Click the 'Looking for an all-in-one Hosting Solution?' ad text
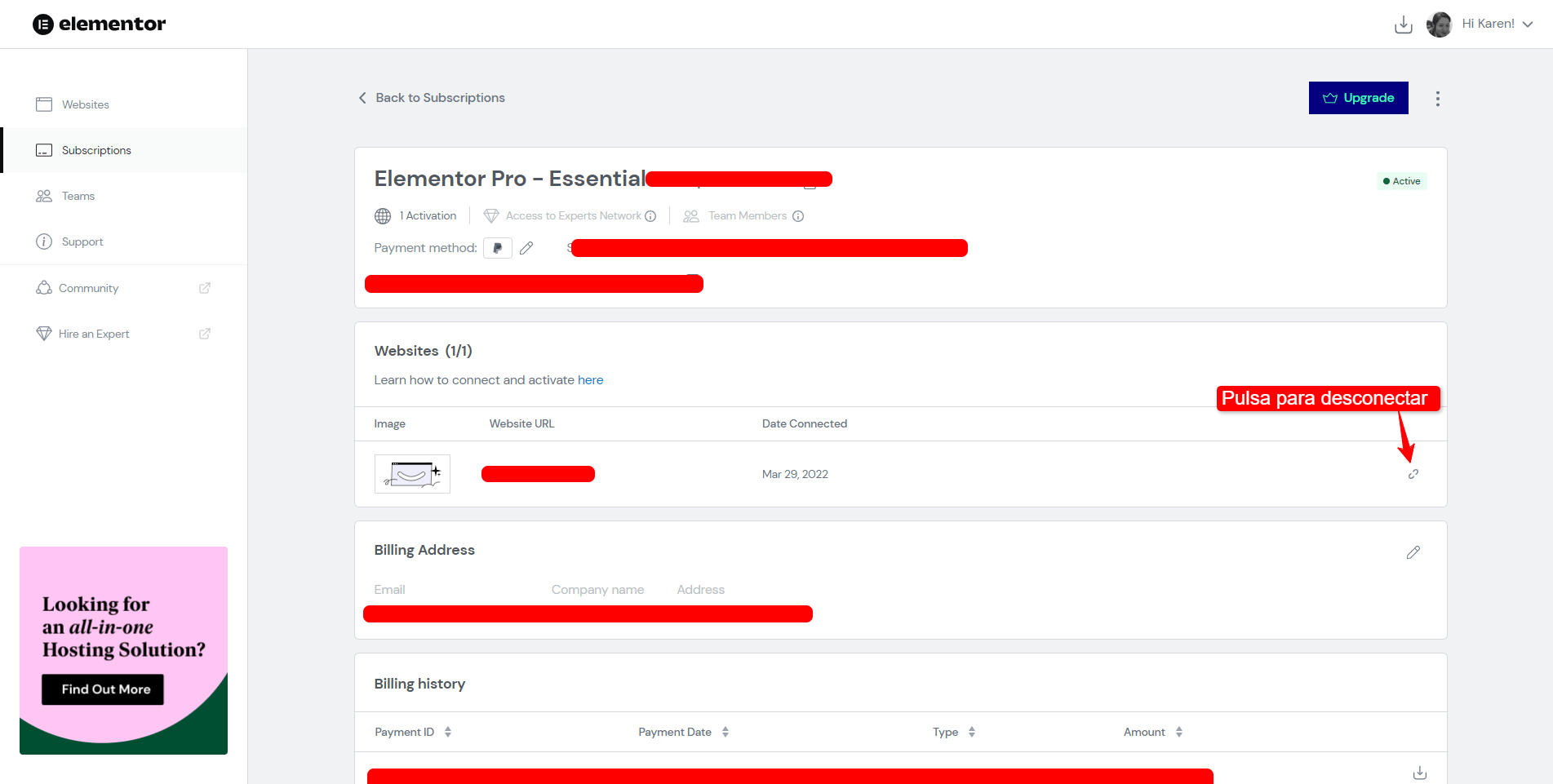1553x784 pixels. coord(124,627)
